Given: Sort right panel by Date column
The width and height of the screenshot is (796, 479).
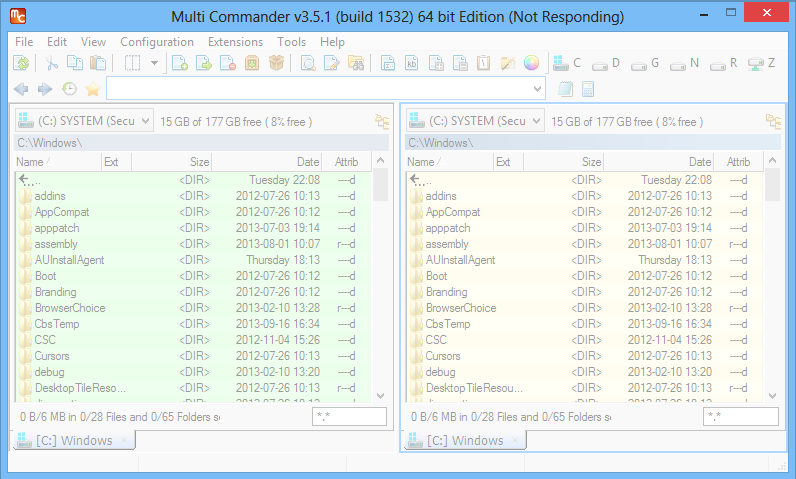Looking at the screenshot, I should [658, 162].
